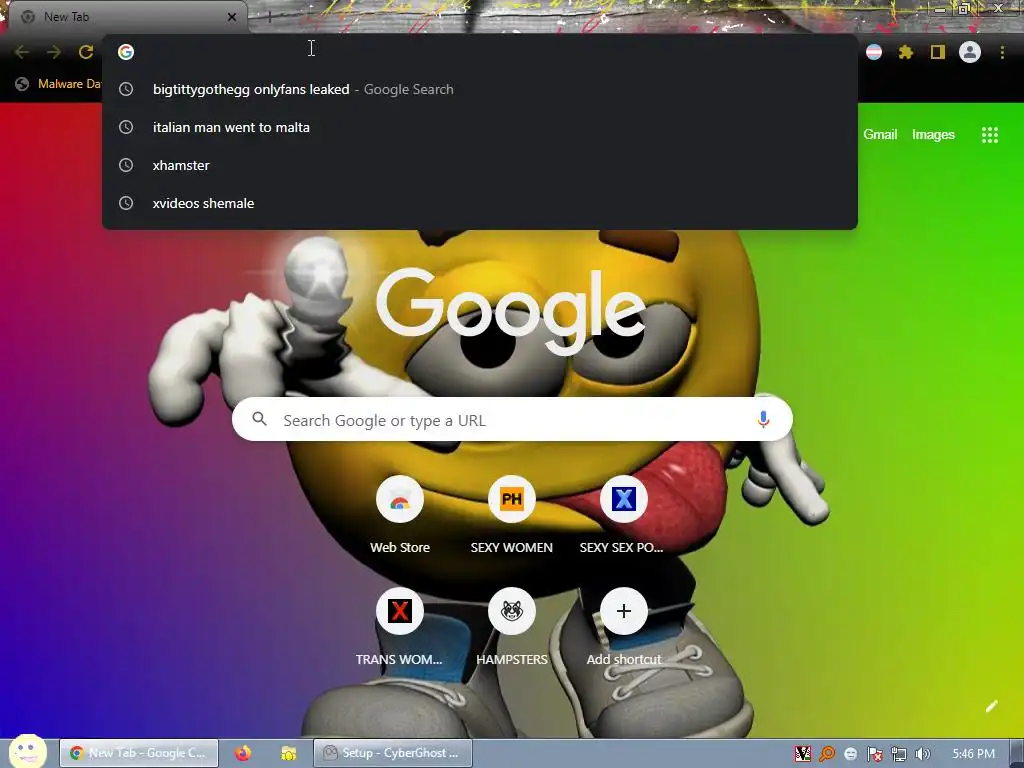Switch to New Tab - Google Chrome taskbar button
The image size is (1024, 768).
(138, 753)
